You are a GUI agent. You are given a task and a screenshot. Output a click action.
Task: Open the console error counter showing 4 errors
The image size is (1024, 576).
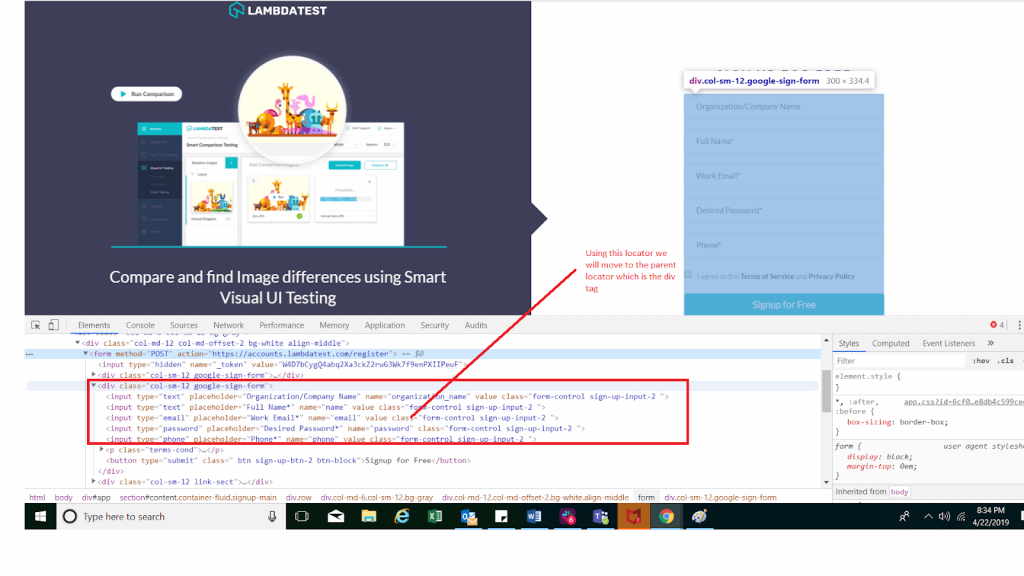(994, 325)
